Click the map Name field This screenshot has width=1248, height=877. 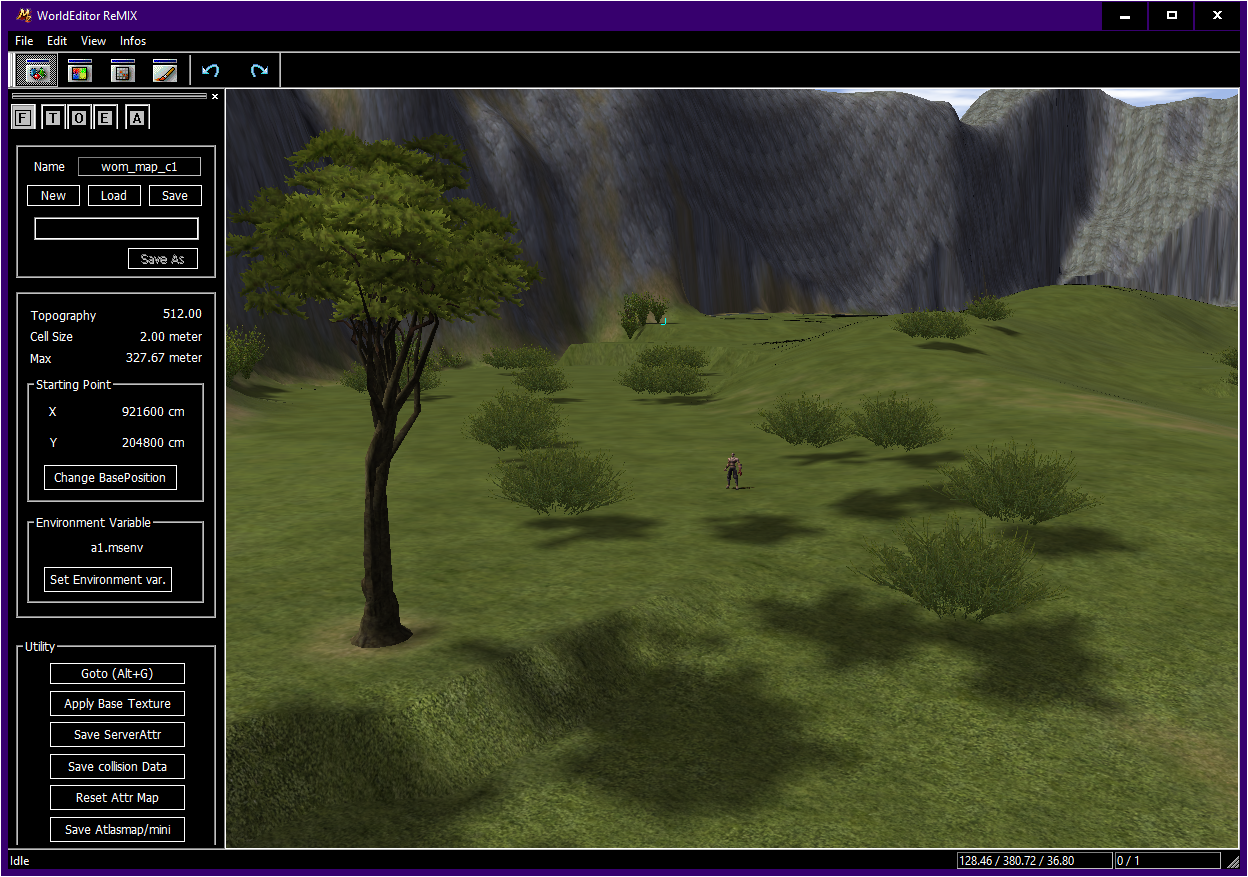click(139, 167)
